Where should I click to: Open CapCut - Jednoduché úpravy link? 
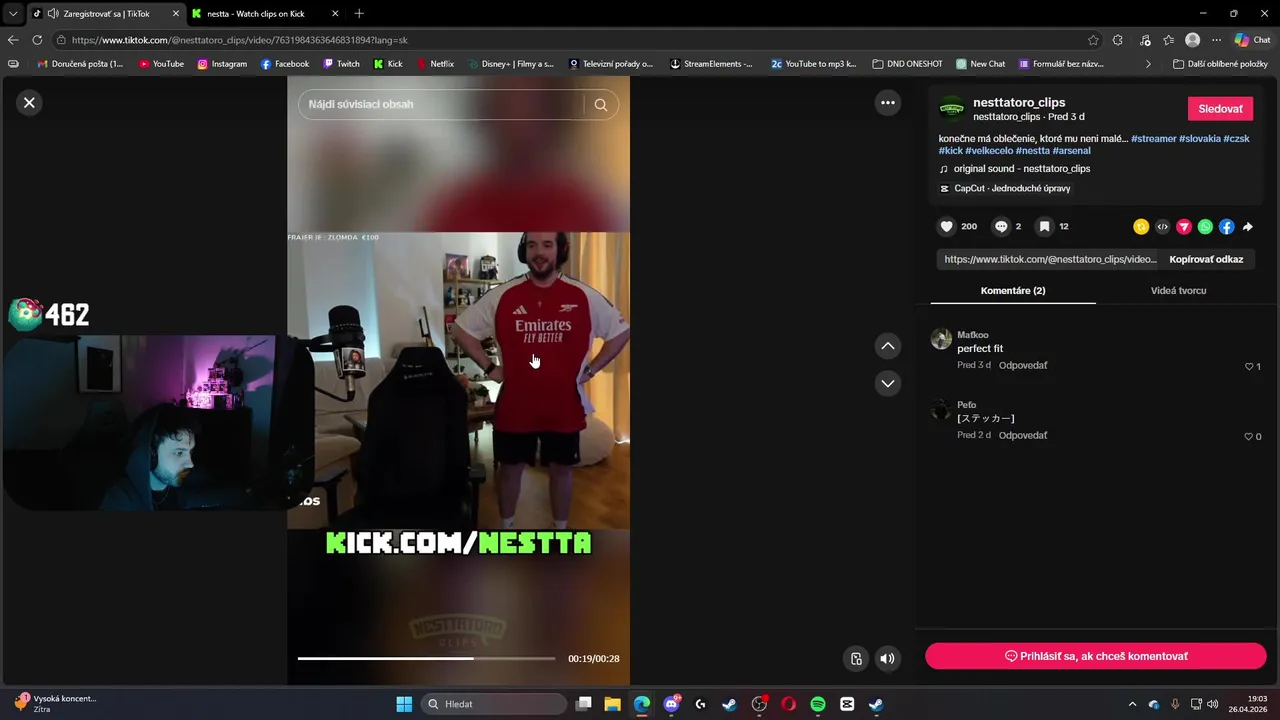pos(1012,188)
